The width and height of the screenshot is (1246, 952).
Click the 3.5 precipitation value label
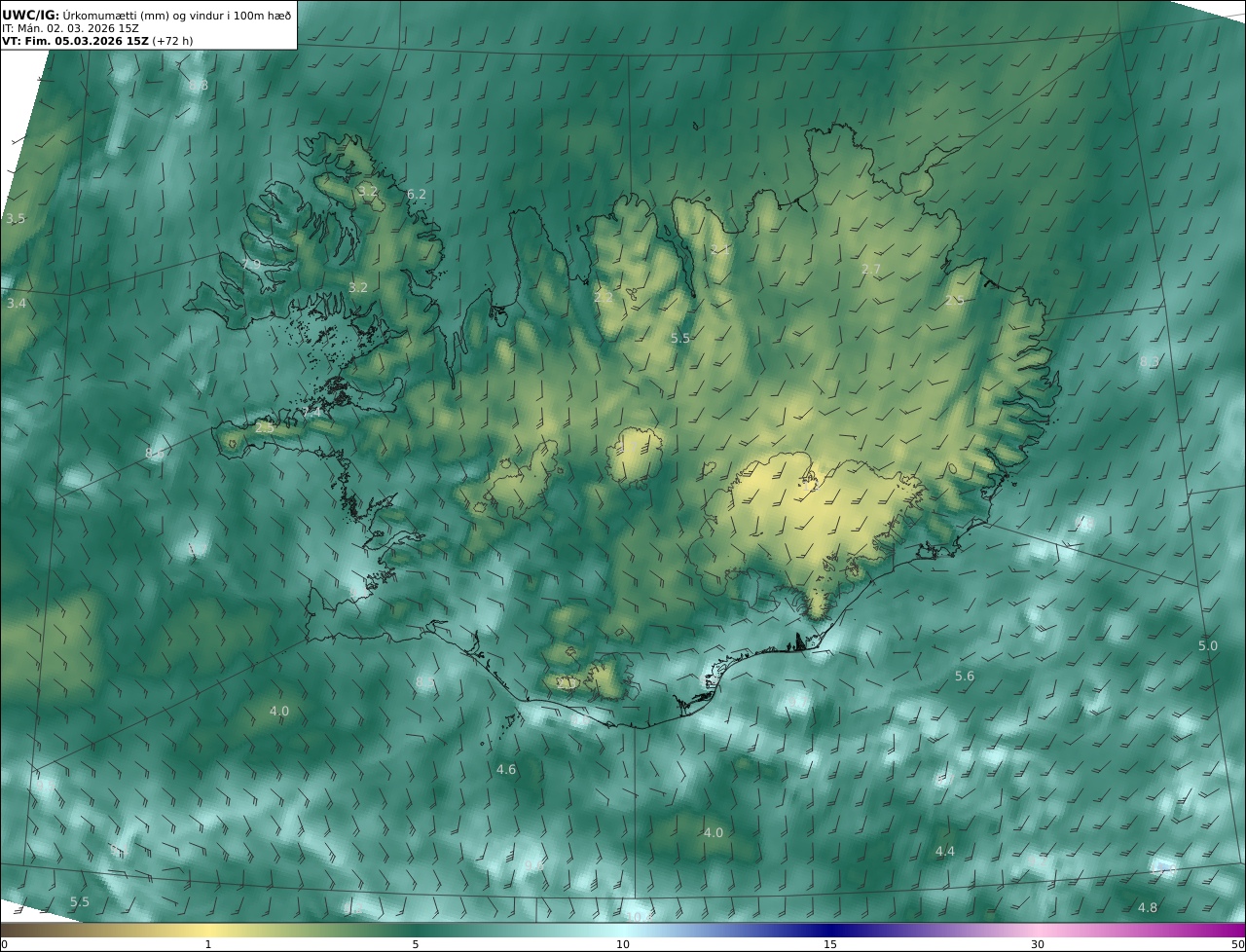pos(16,219)
